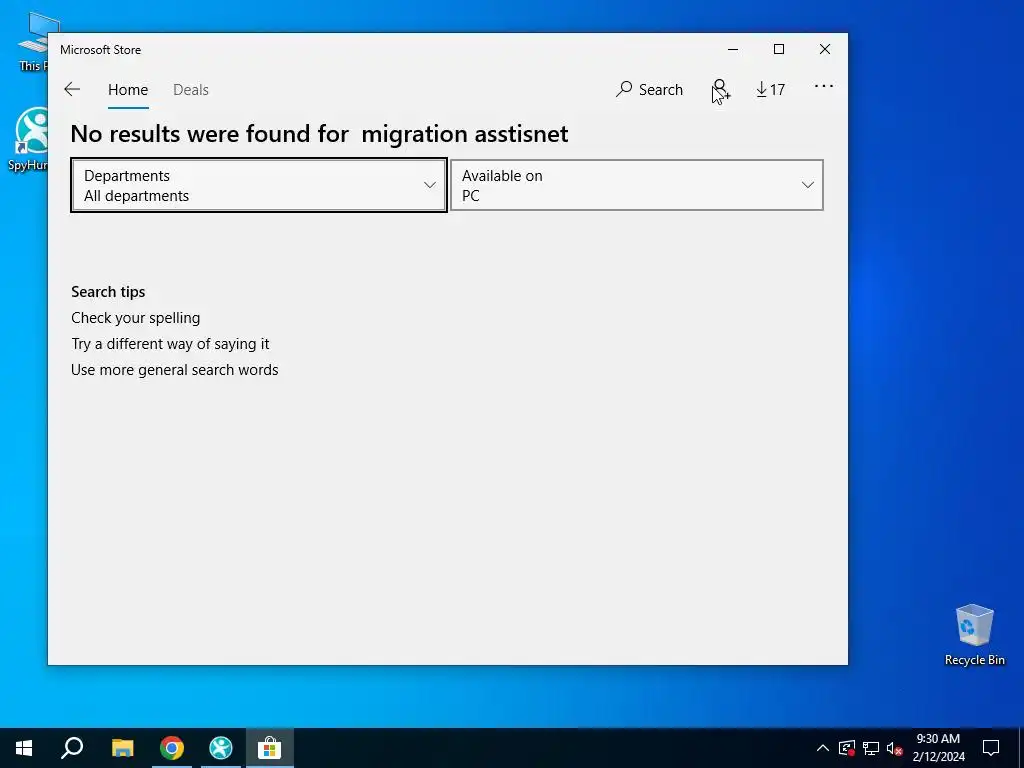
Task: Click the "No results were found" heading
Action: (x=319, y=134)
